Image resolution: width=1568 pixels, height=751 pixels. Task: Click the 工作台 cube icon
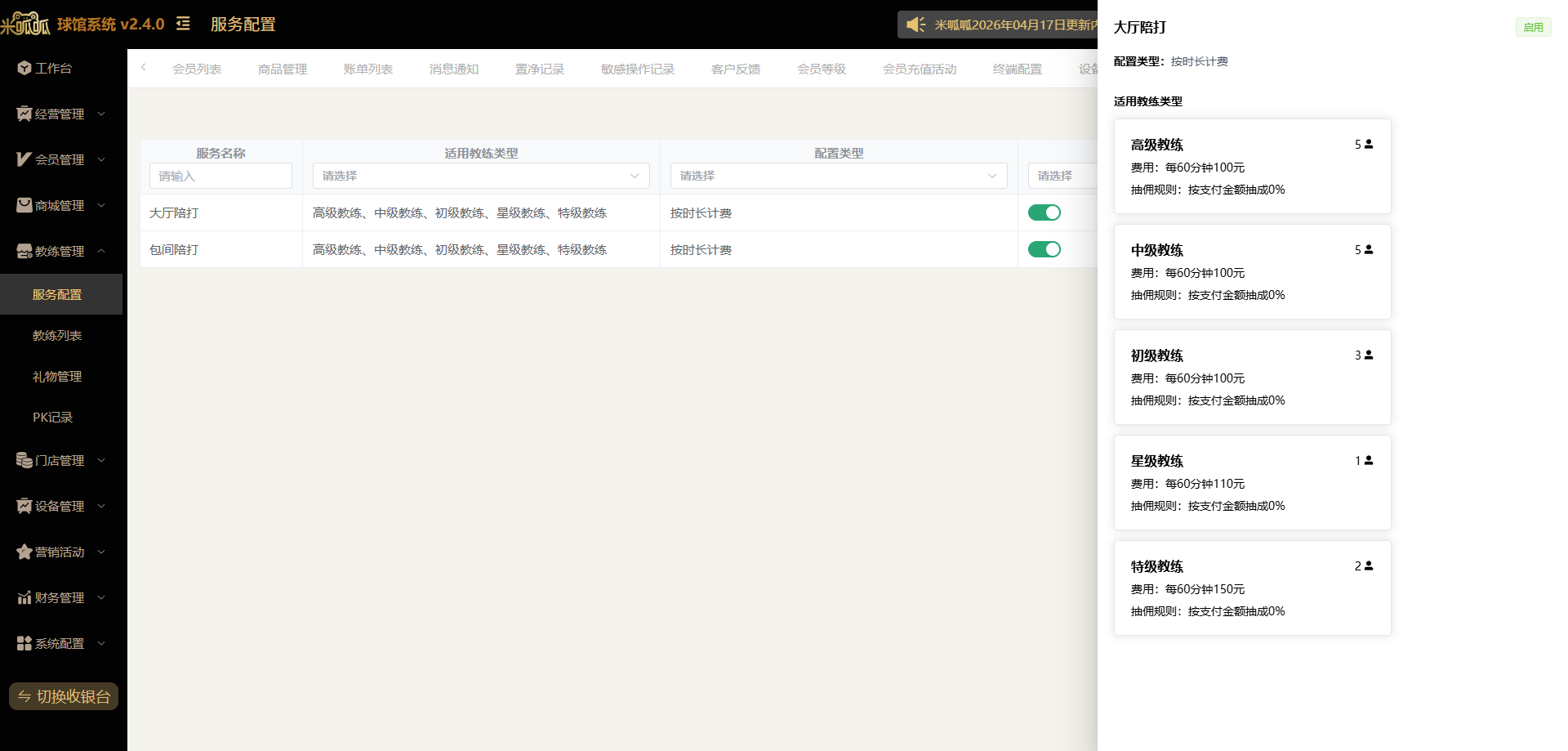pos(24,68)
